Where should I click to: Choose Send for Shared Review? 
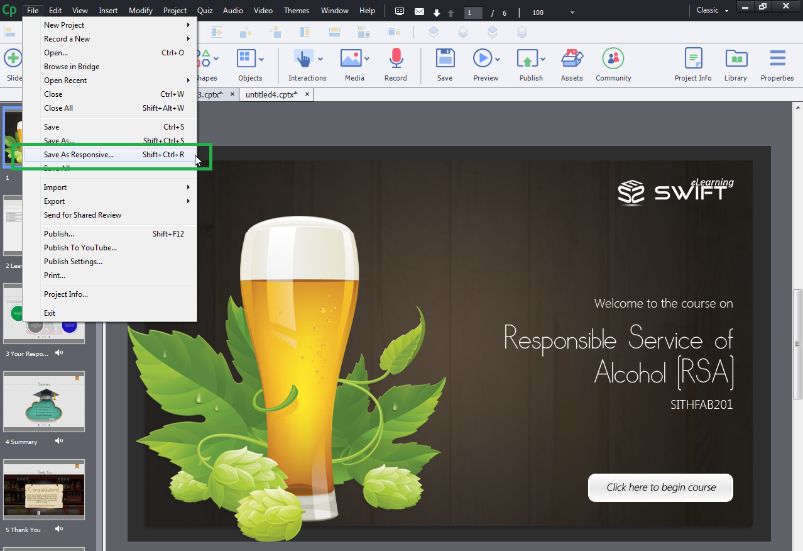coord(110,215)
